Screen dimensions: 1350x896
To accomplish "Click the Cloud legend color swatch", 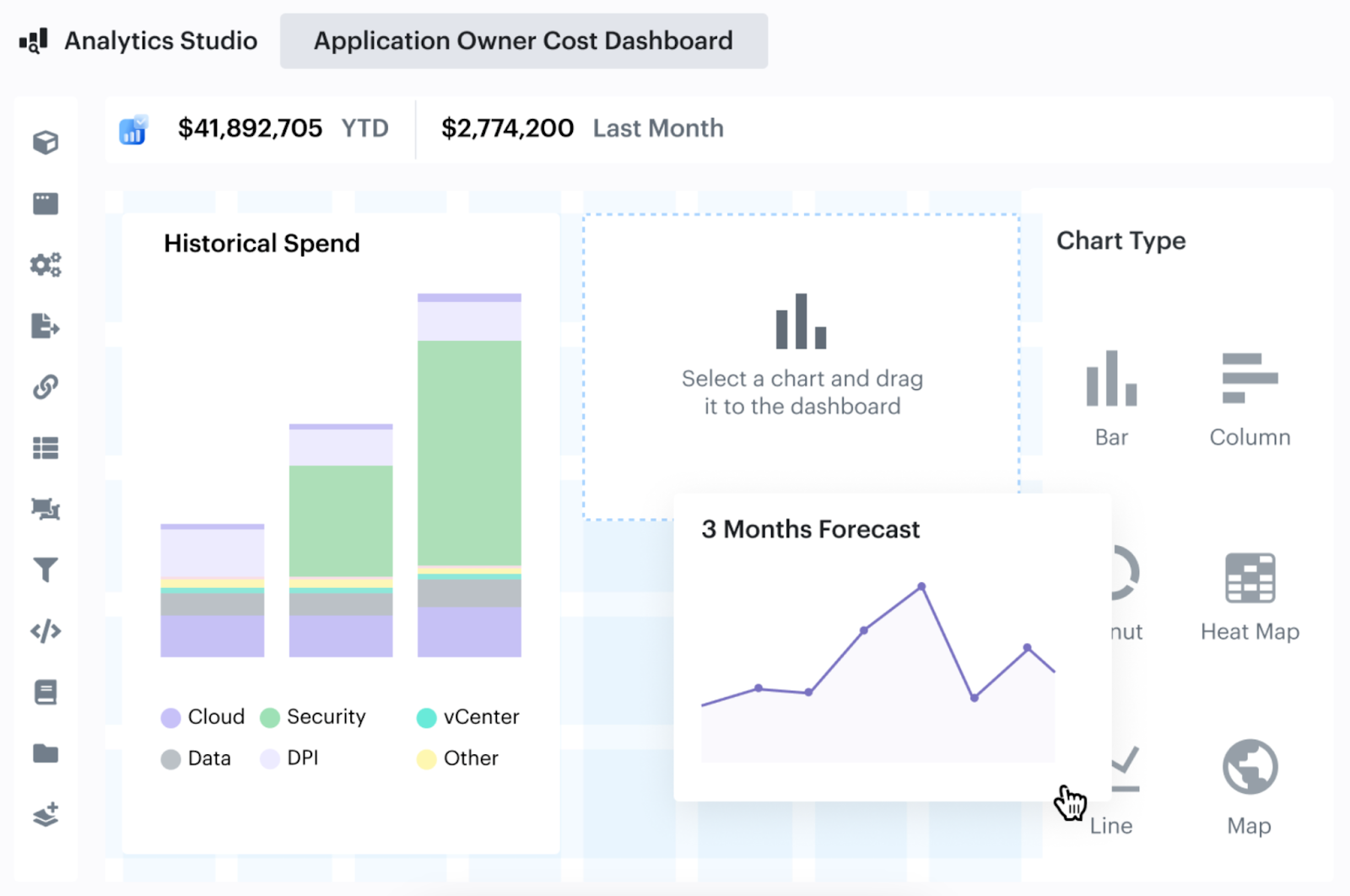I will (x=170, y=718).
